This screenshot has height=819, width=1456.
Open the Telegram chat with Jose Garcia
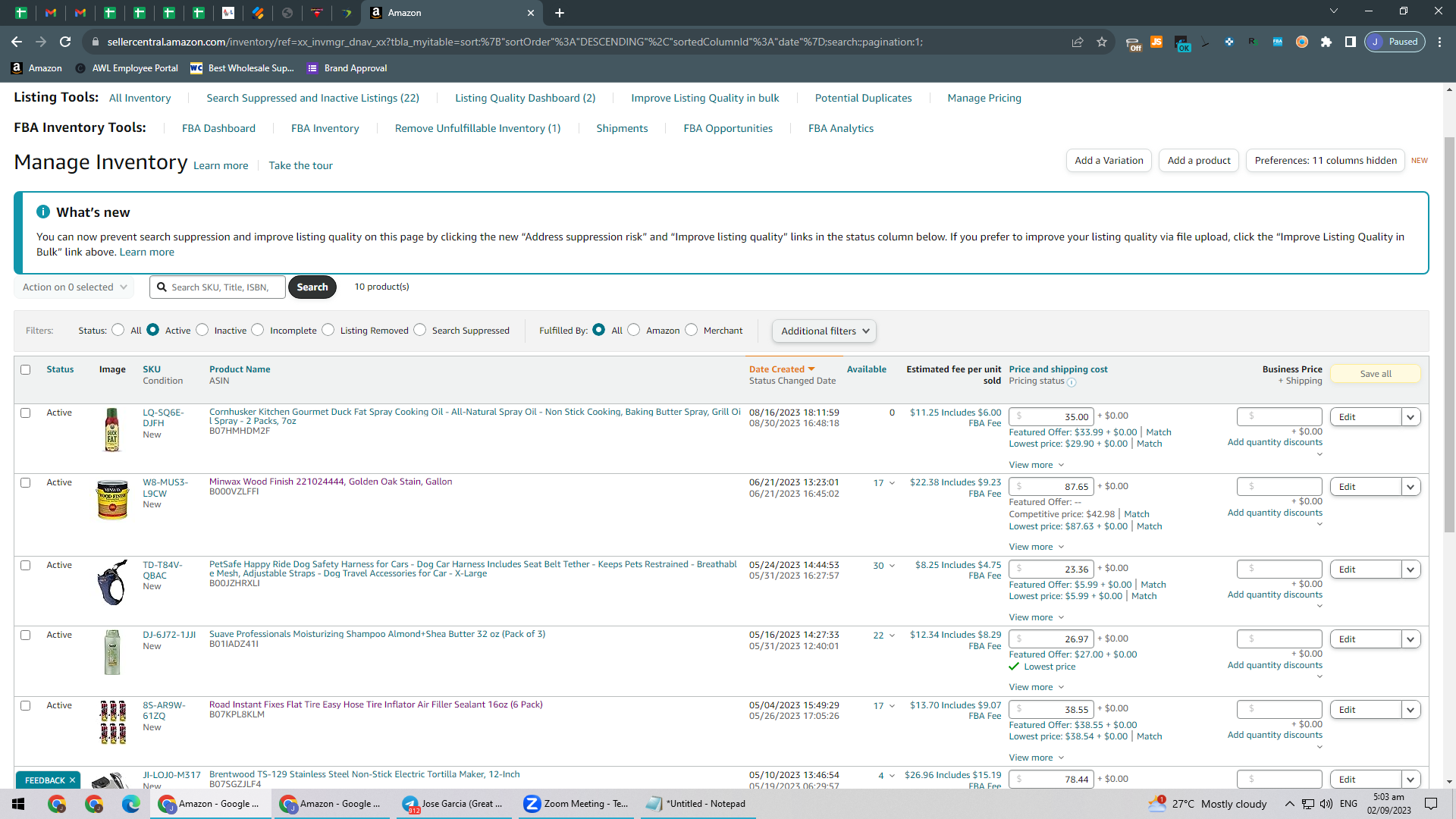point(452,804)
